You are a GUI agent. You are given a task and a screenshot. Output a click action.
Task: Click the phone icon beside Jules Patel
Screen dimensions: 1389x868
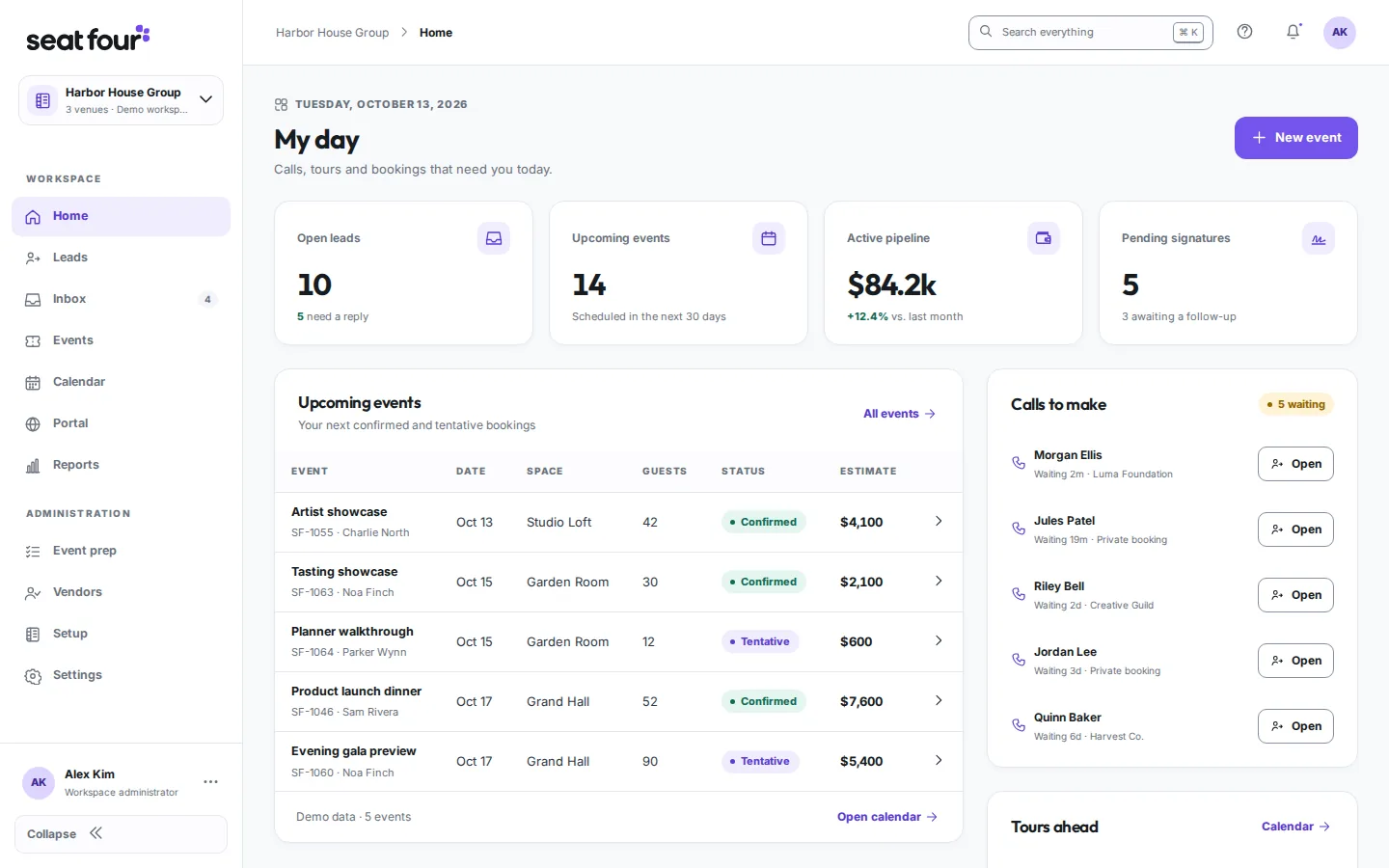(x=1019, y=529)
